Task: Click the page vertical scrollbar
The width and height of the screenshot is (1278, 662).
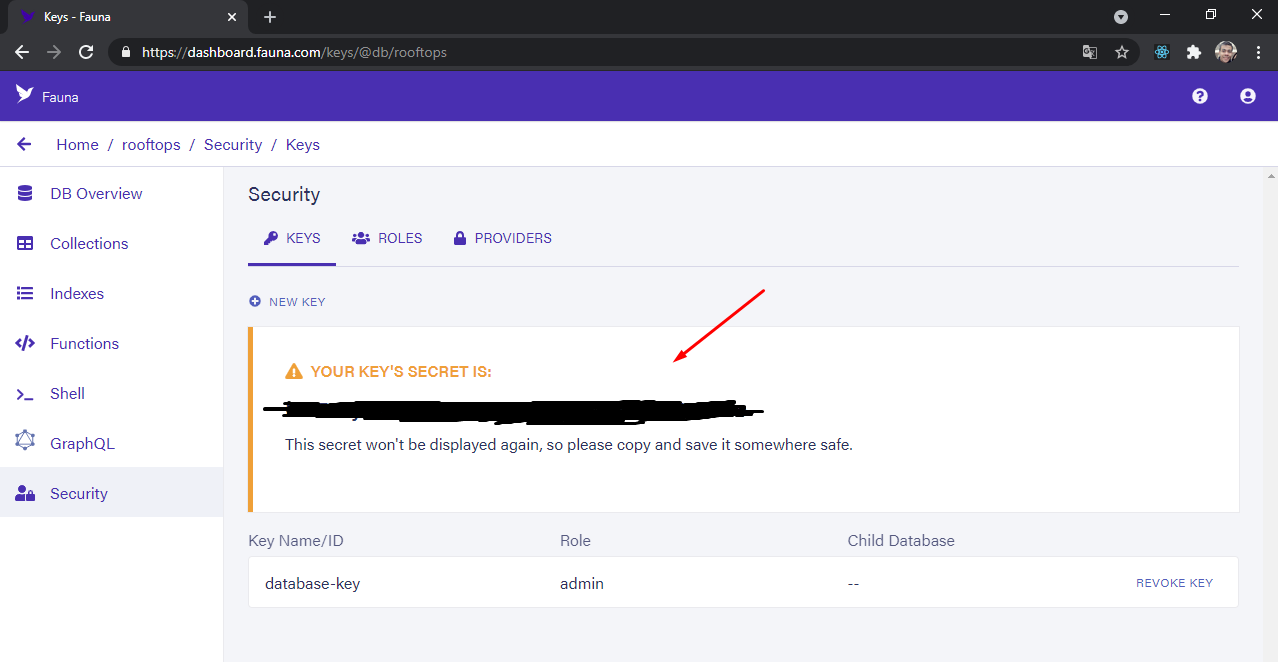Action: [1270, 414]
